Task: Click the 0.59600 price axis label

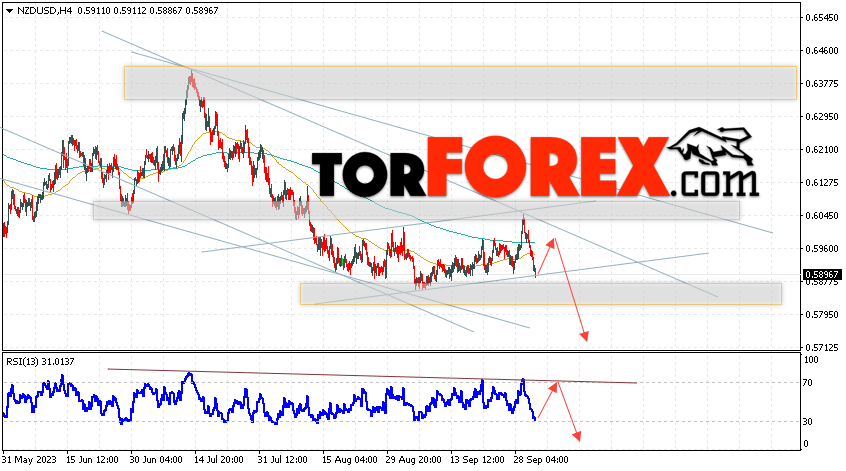Action: click(822, 248)
